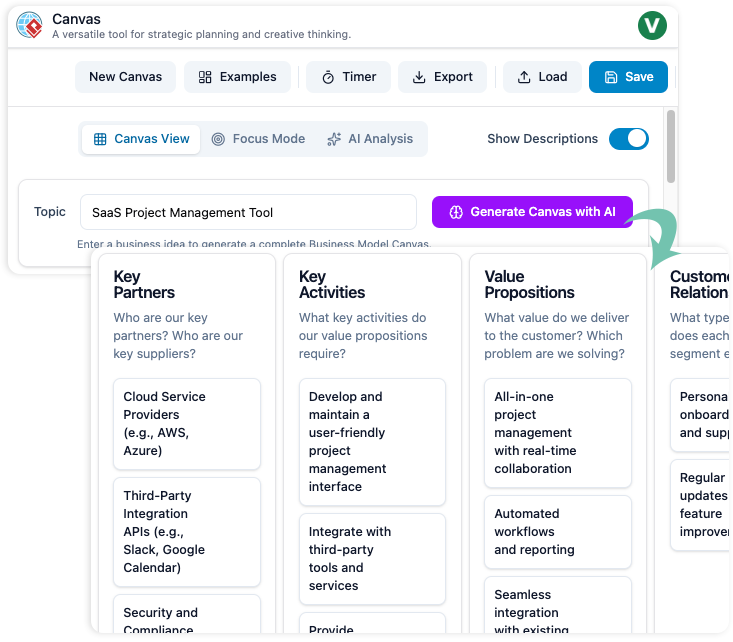The height and width of the screenshot is (642, 733).
Task: Open the AI Analysis tab
Action: pyautogui.click(x=369, y=139)
